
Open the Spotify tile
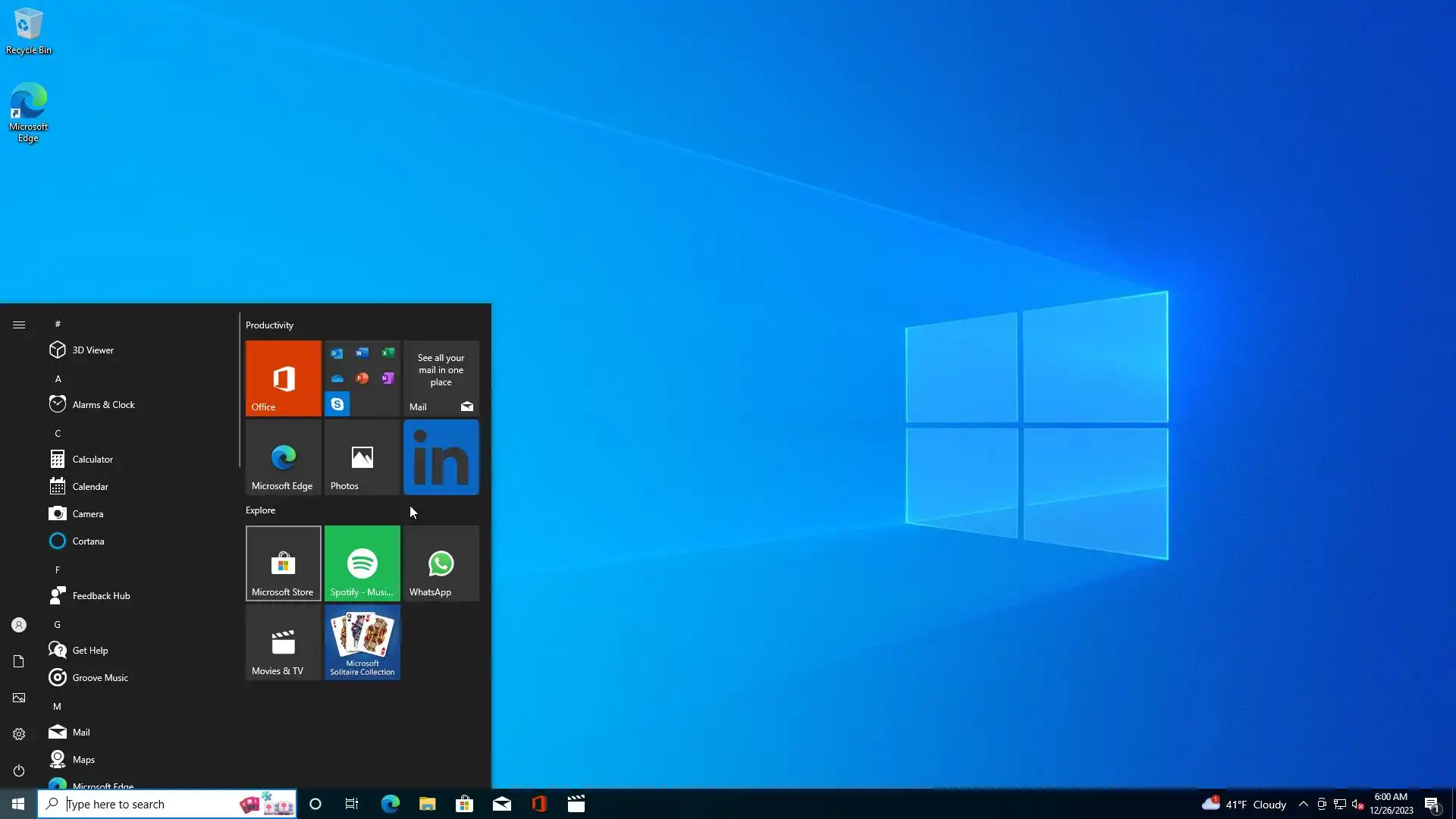click(362, 563)
